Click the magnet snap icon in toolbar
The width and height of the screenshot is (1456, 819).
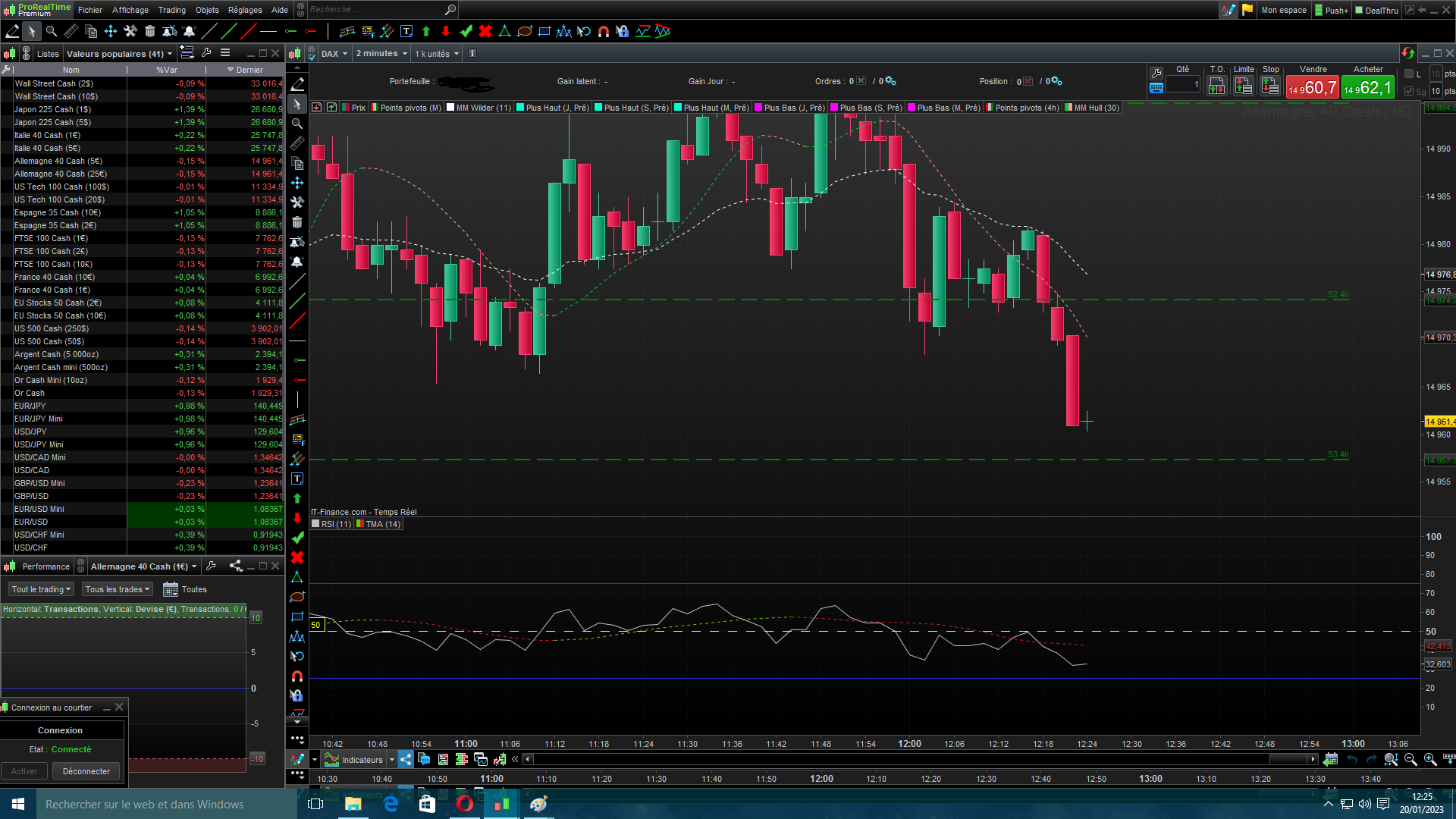click(x=604, y=31)
